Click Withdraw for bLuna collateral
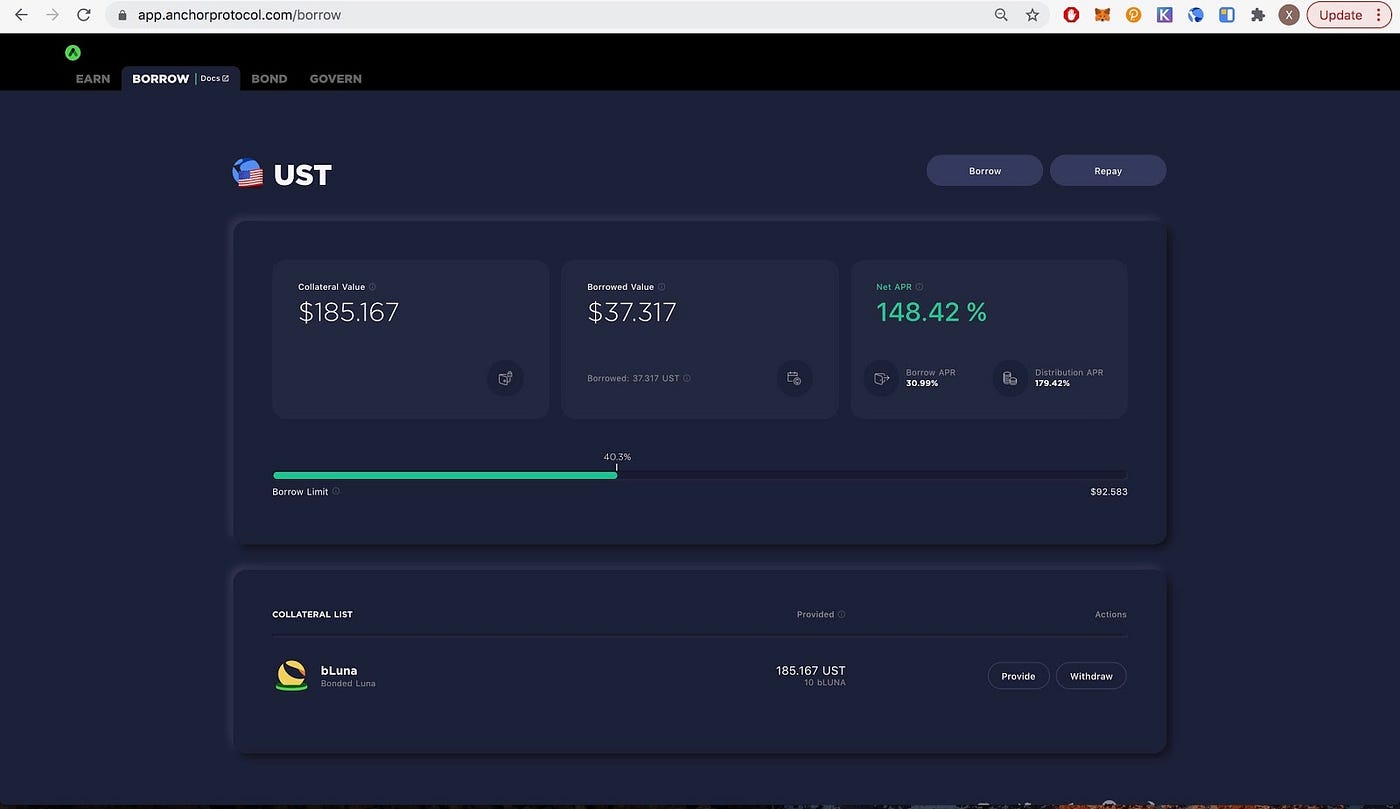1400x809 pixels. click(1090, 675)
